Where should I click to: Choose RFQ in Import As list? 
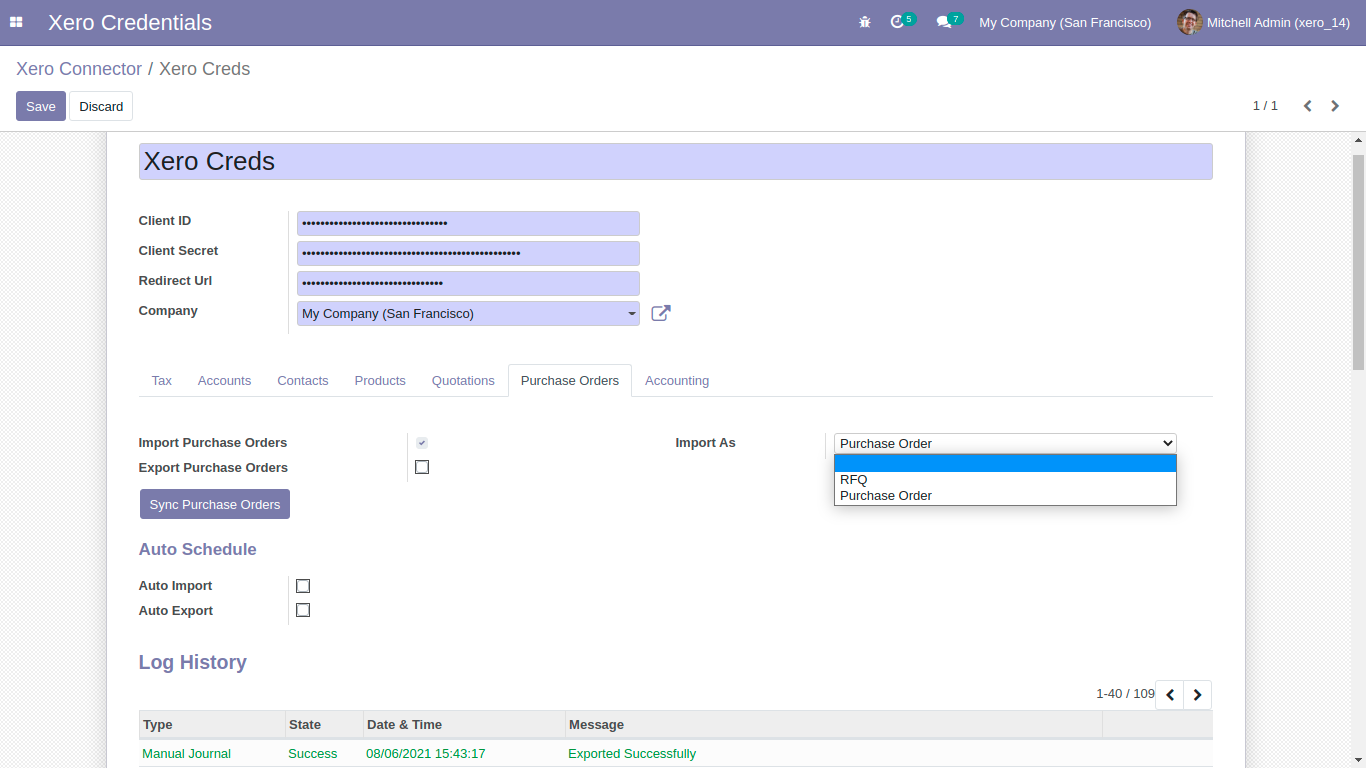pyautogui.click(x=1005, y=480)
